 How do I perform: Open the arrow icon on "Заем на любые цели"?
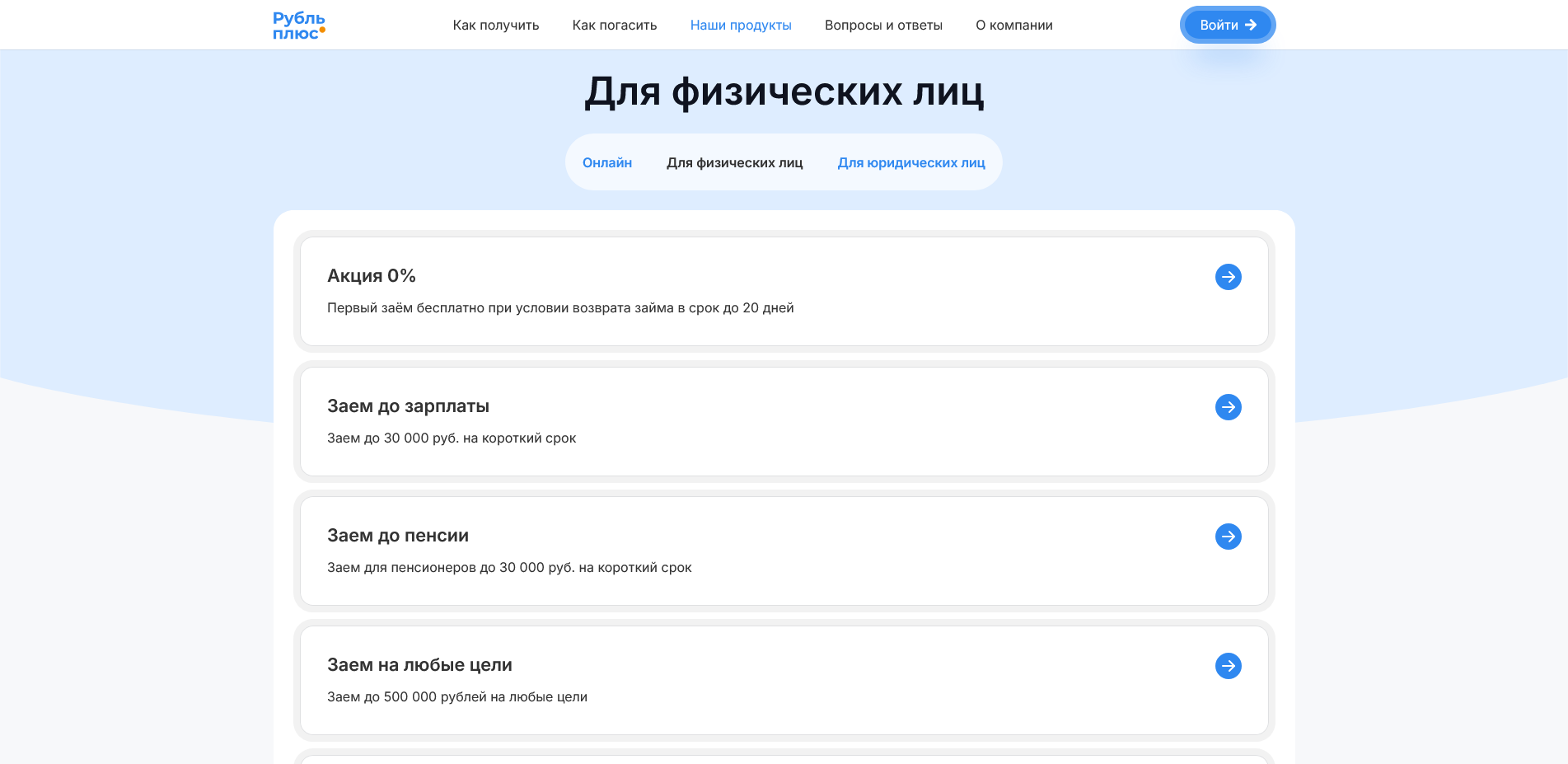(x=1228, y=666)
